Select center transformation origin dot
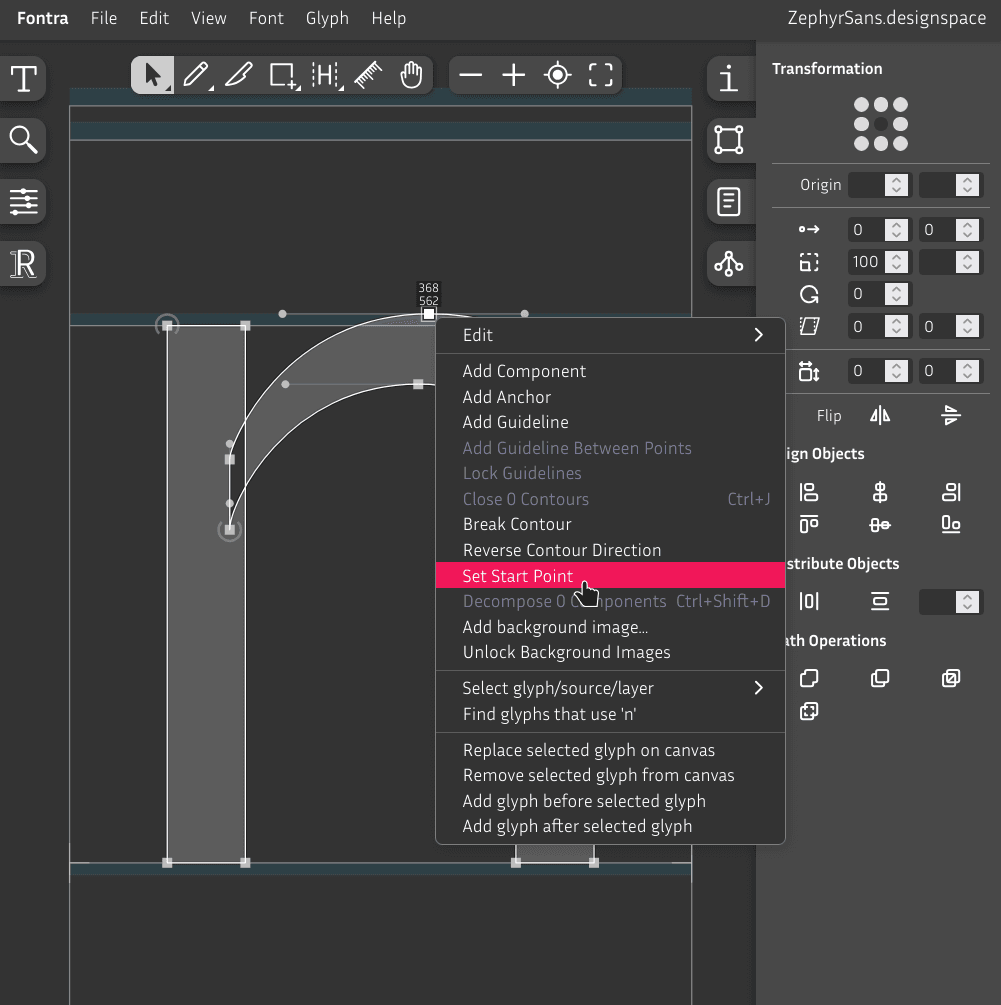Image resolution: width=1001 pixels, height=1005 pixels. coord(880,124)
